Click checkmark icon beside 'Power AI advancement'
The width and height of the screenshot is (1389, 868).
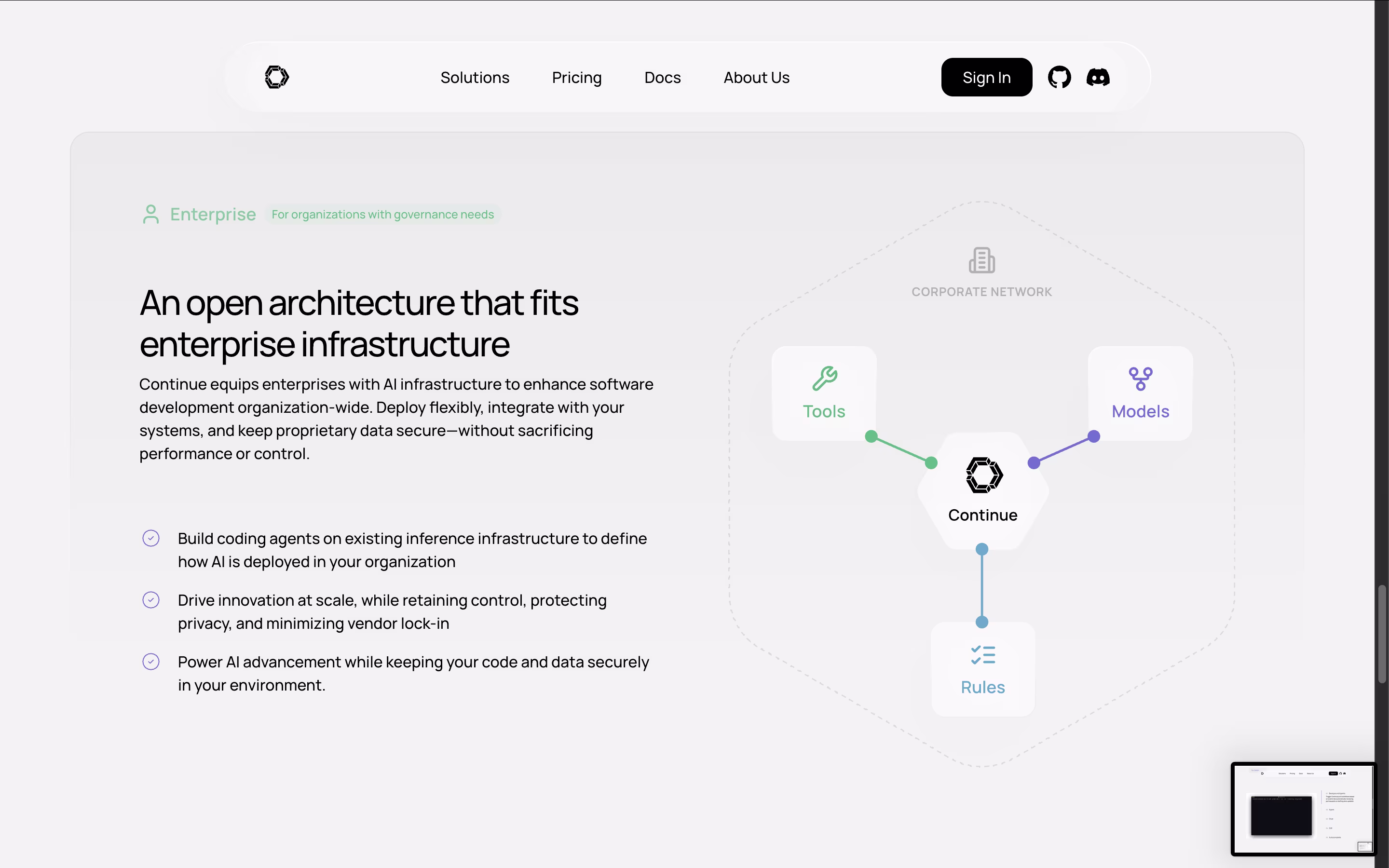click(x=151, y=661)
